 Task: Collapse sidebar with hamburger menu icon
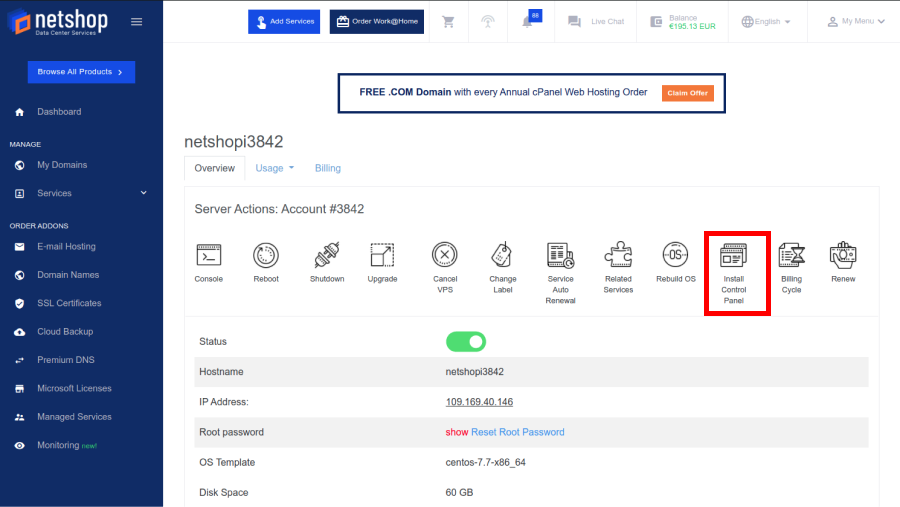click(137, 22)
